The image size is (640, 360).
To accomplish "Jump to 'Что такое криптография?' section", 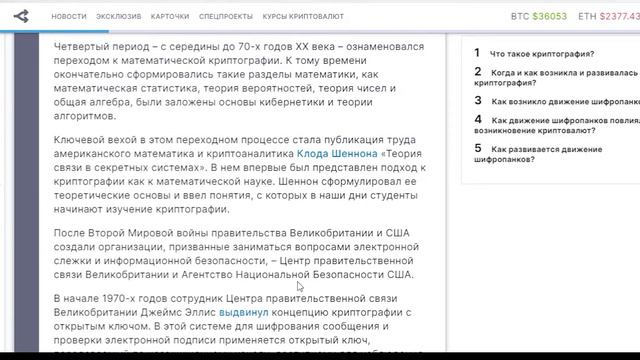I will pyautogui.click(x=542, y=54).
